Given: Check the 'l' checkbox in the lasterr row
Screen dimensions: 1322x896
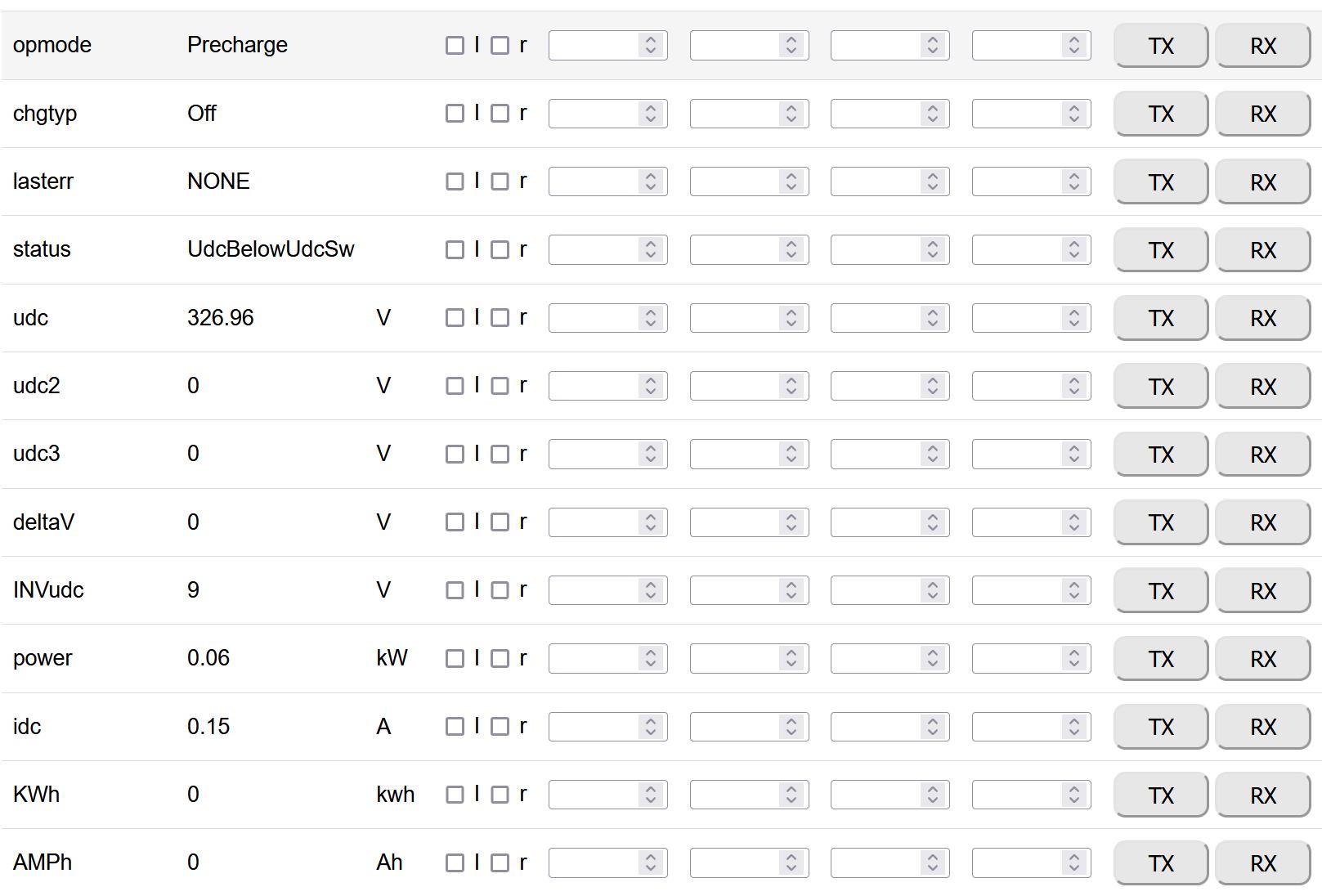Looking at the screenshot, I should [455, 181].
